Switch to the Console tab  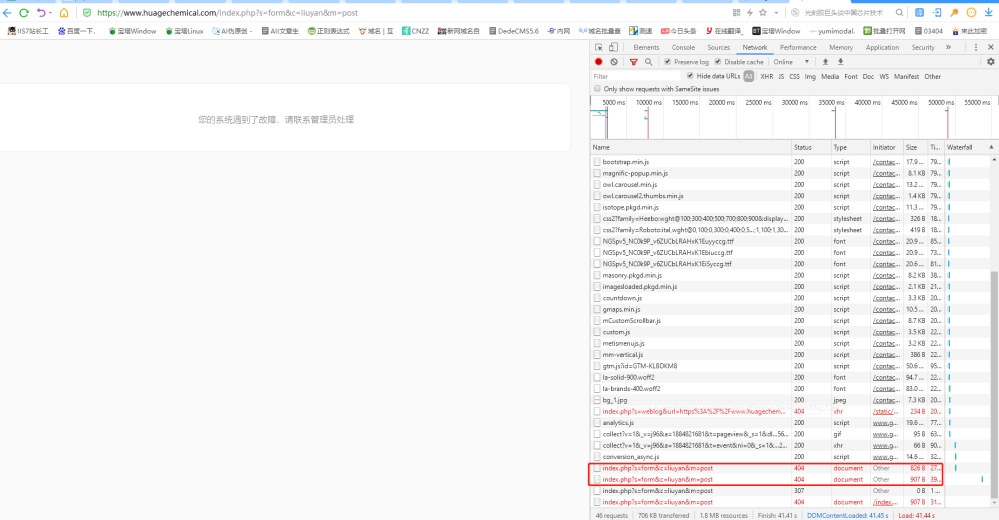(x=683, y=47)
